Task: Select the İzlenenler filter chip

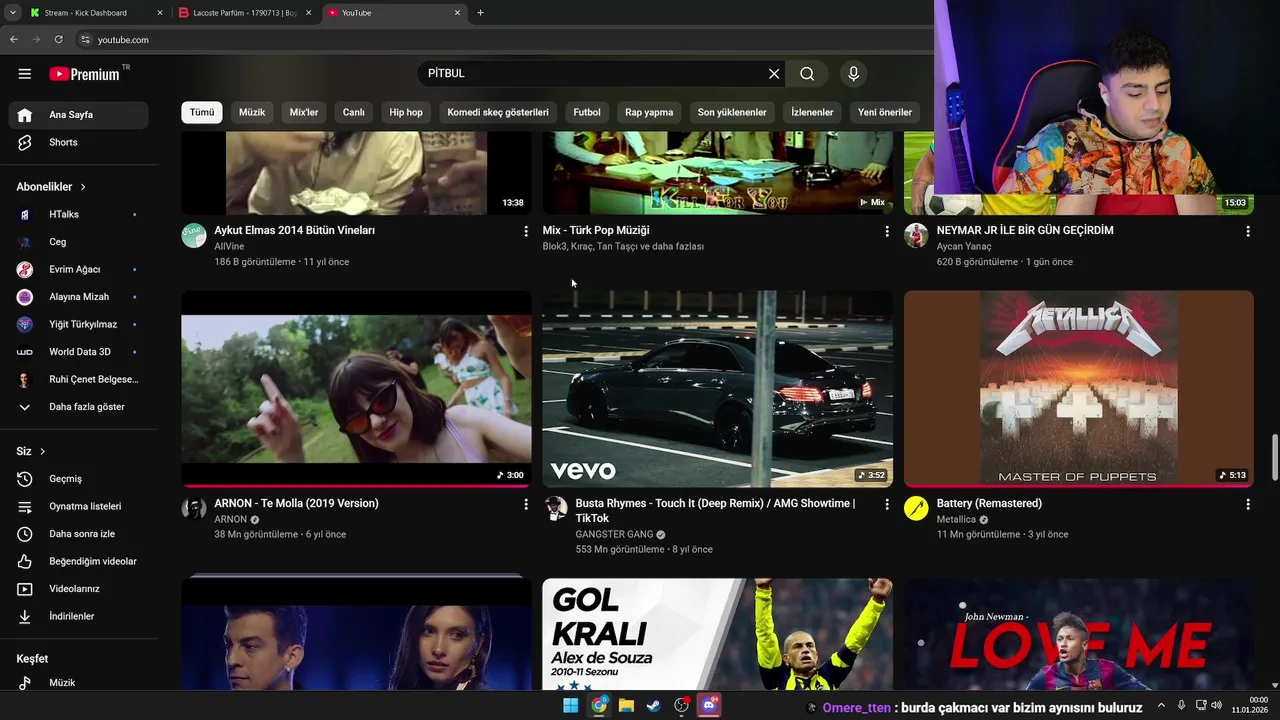Action: [x=812, y=112]
